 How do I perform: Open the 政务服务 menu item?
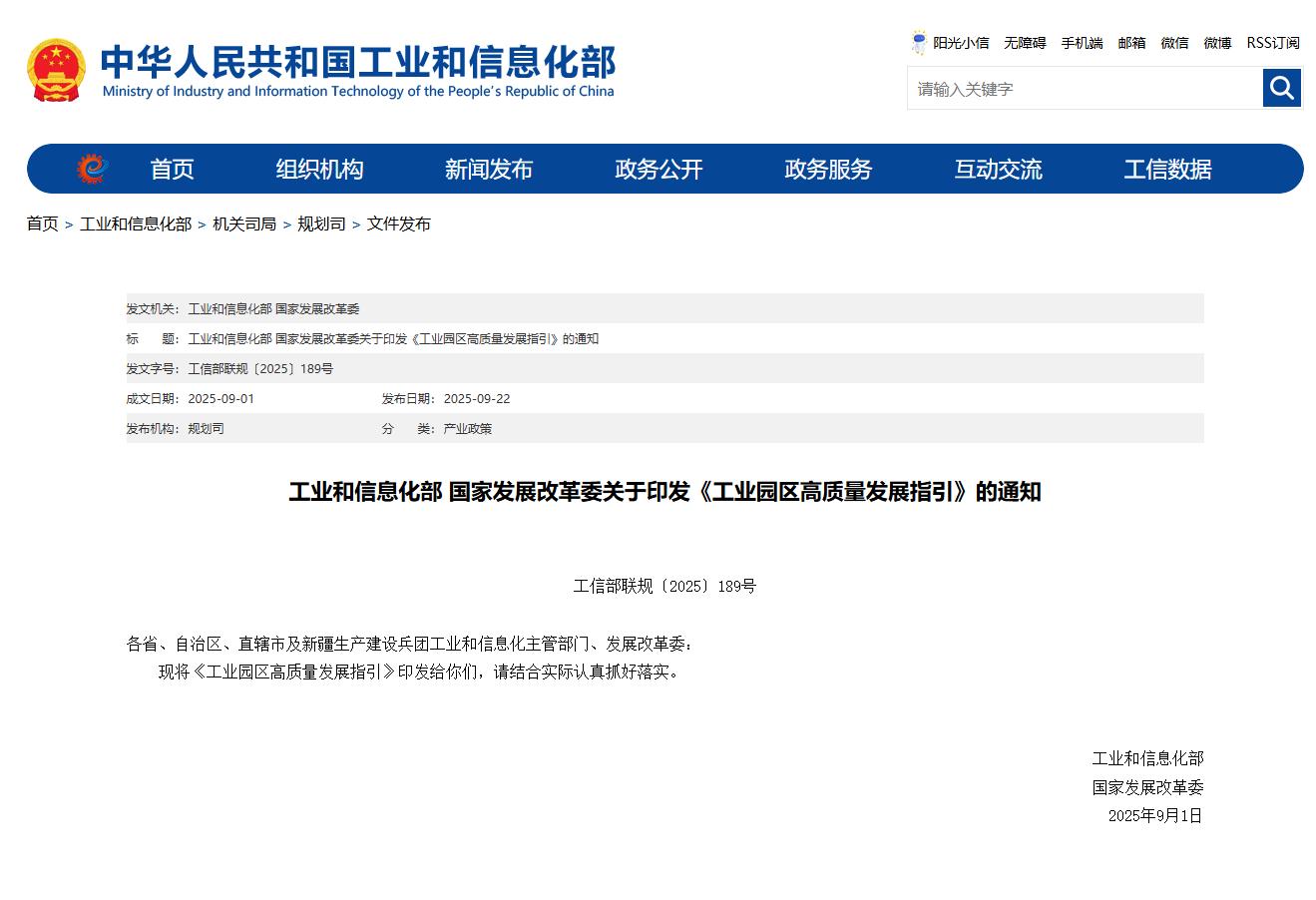click(828, 170)
